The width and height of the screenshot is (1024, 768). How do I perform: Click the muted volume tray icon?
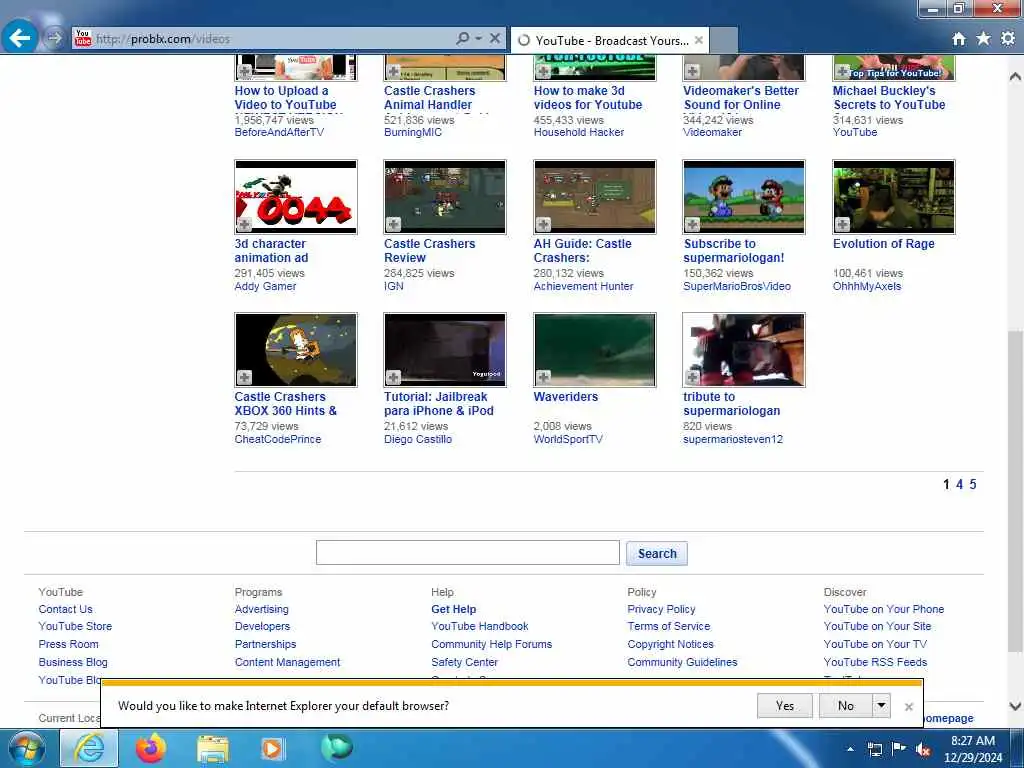click(x=922, y=749)
